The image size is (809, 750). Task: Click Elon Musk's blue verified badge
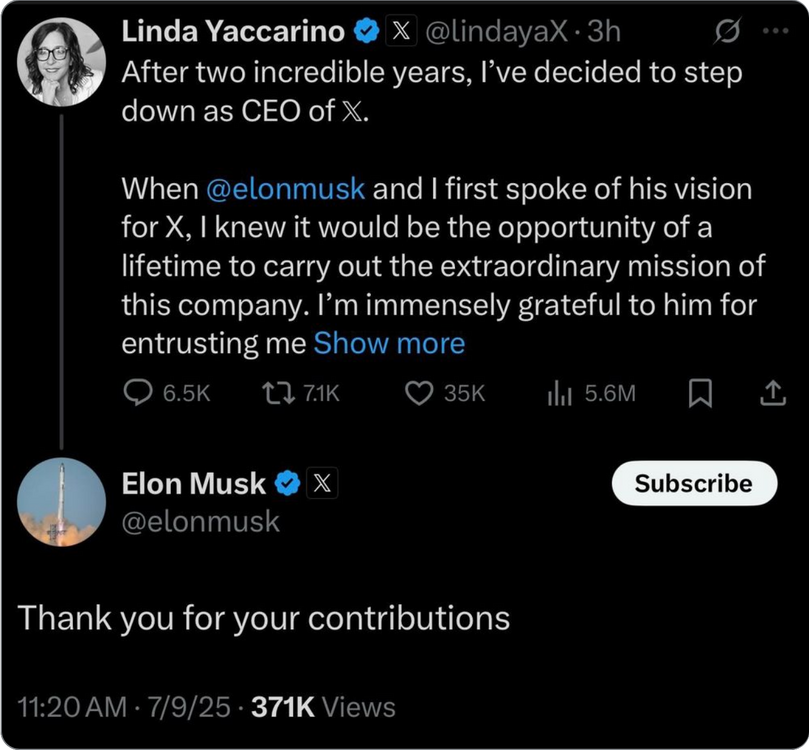288,484
